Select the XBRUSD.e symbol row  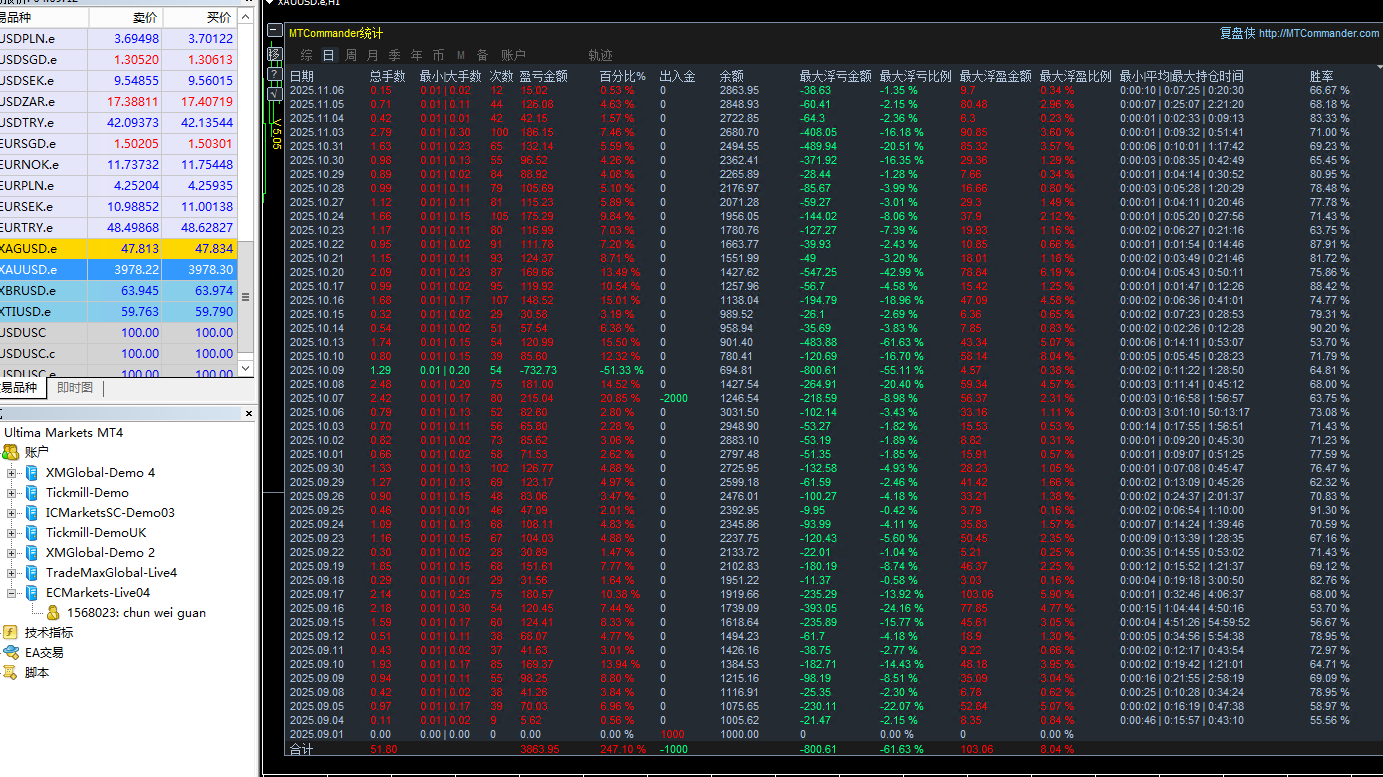[x=119, y=290]
